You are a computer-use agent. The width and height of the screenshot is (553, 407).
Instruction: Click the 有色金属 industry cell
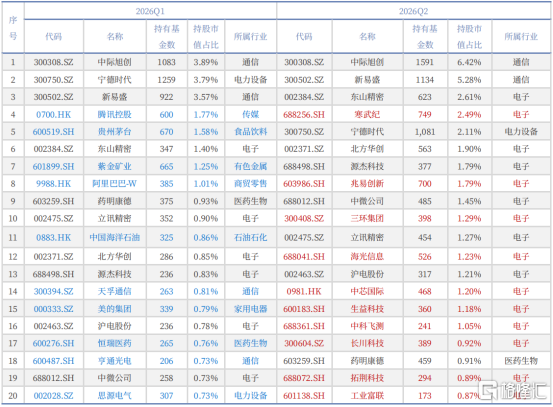250,166
